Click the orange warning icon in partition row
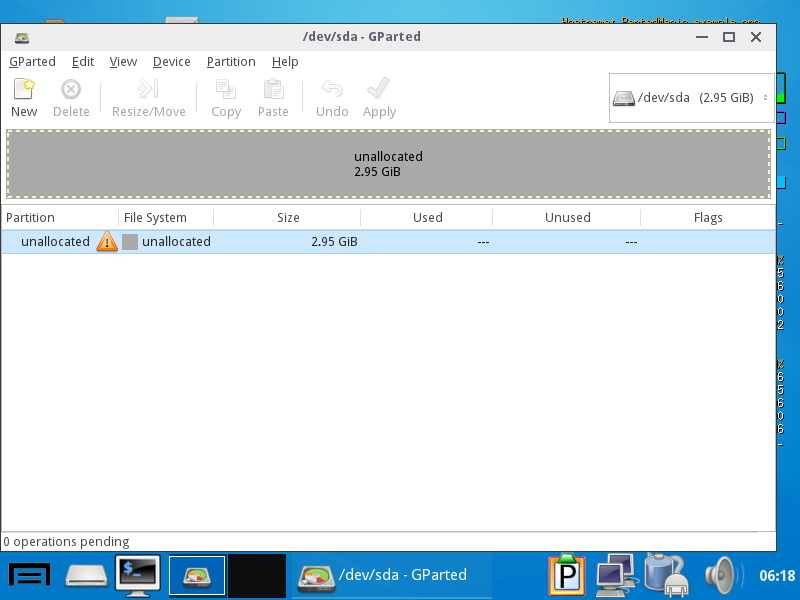800x600 pixels. pyautogui.click(x=107, y=241)
